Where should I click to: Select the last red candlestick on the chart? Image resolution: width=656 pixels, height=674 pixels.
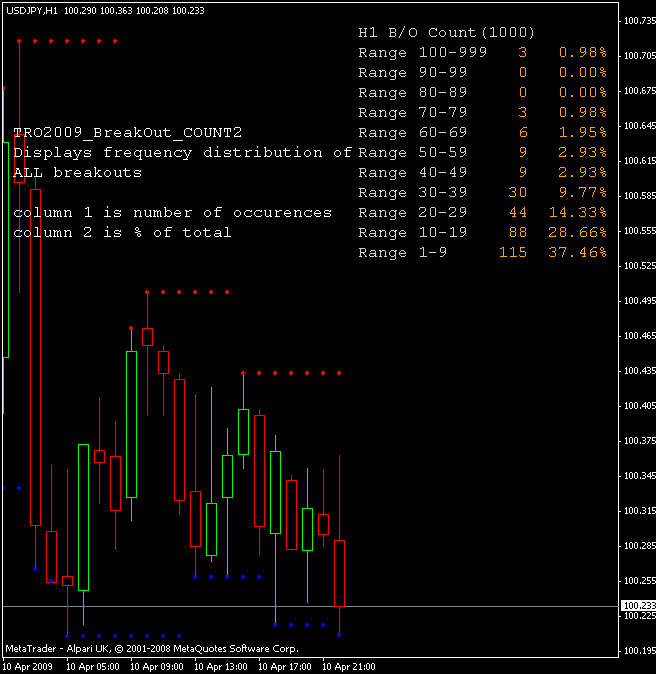tap(339, 573)
